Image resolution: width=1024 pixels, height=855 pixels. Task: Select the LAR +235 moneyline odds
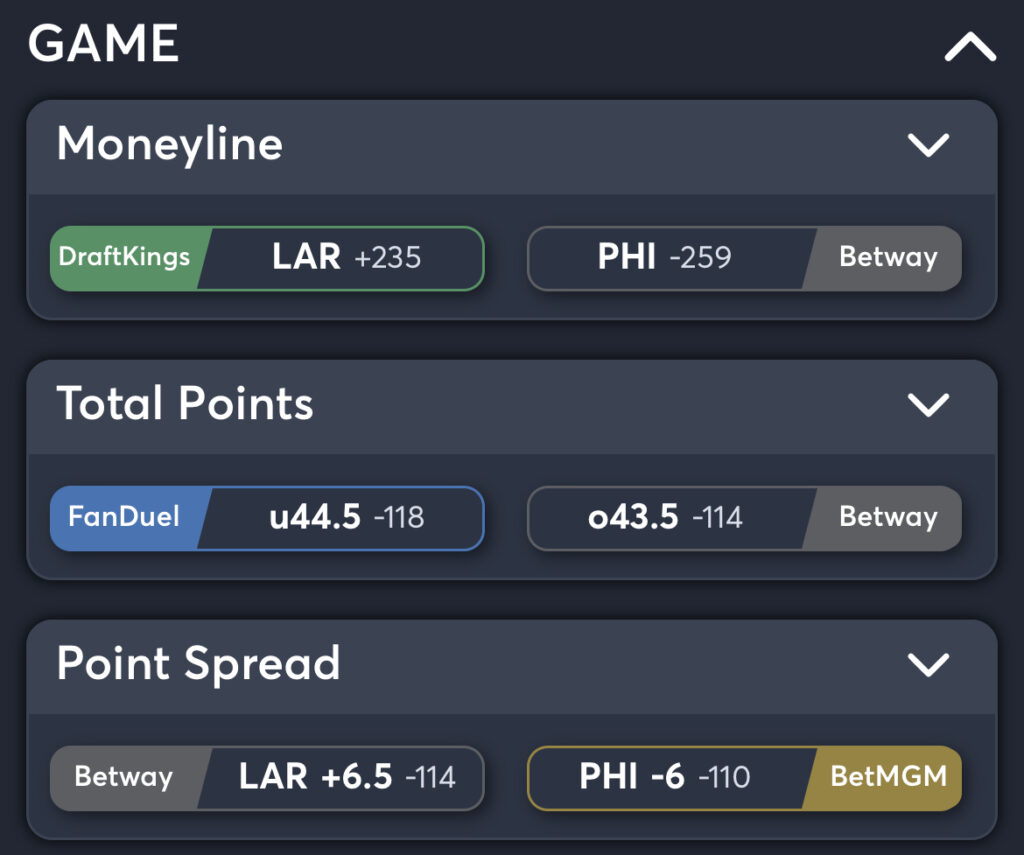(345, 258)
